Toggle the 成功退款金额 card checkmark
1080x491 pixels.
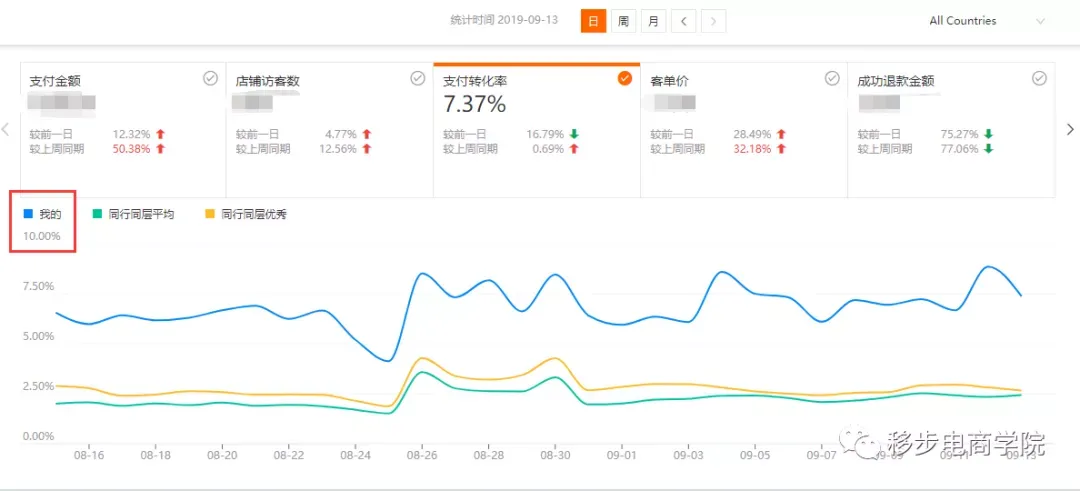coord(1039,79)
